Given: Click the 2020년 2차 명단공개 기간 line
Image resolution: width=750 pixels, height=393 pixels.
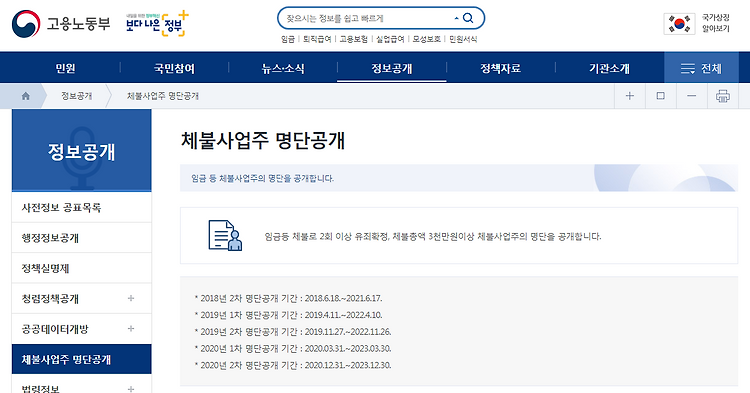Looking at the screenshot, I should [293, 365].
